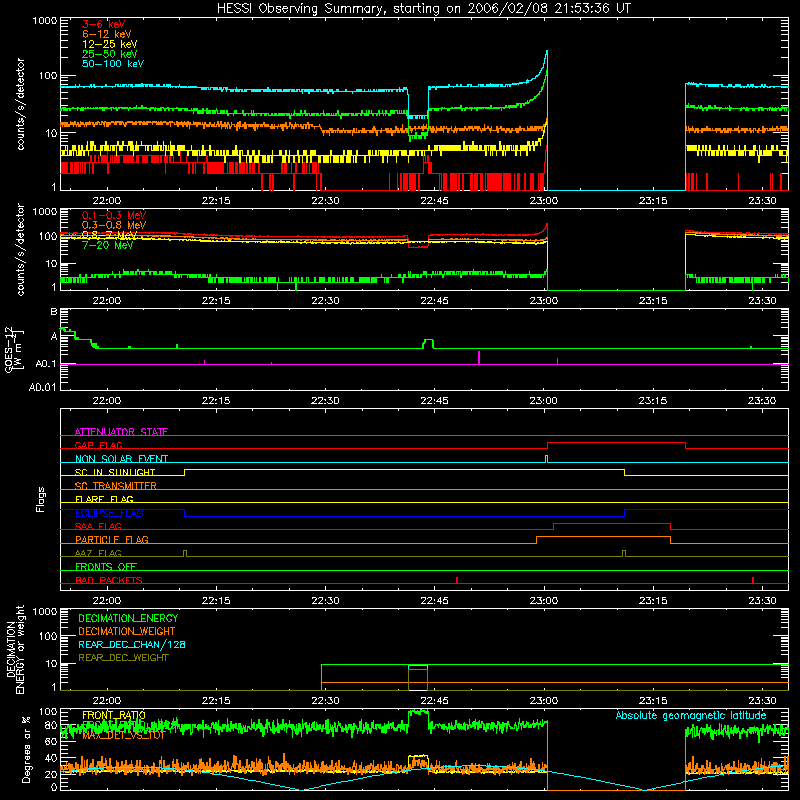
Task: Click the 23:15 time label under Flags panel
Action: coord(653,601)
